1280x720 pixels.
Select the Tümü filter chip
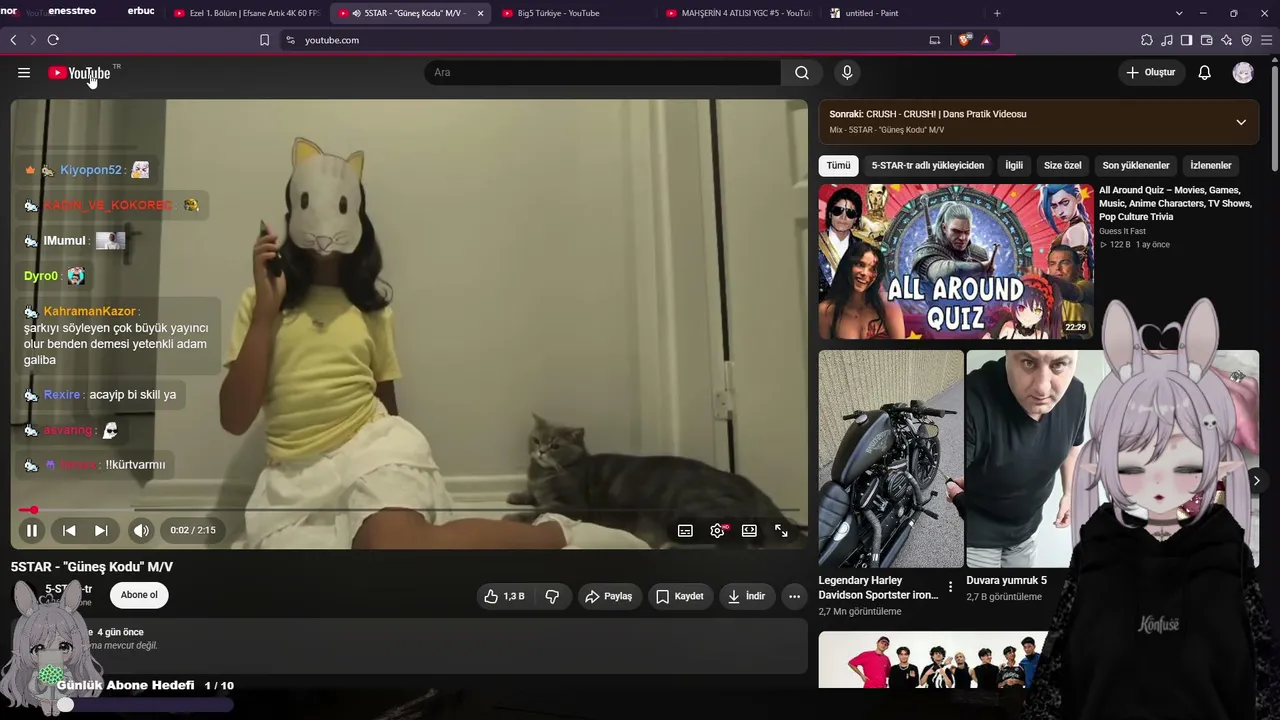pos(838,166)
